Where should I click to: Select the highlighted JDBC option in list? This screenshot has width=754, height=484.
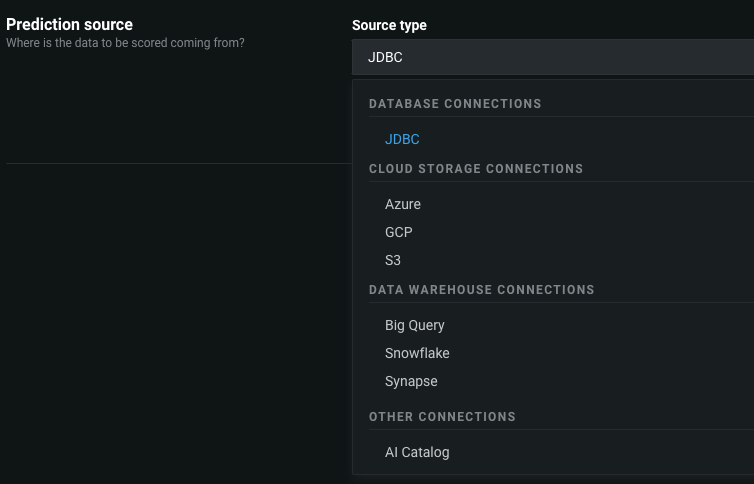[x=402, y=139]
